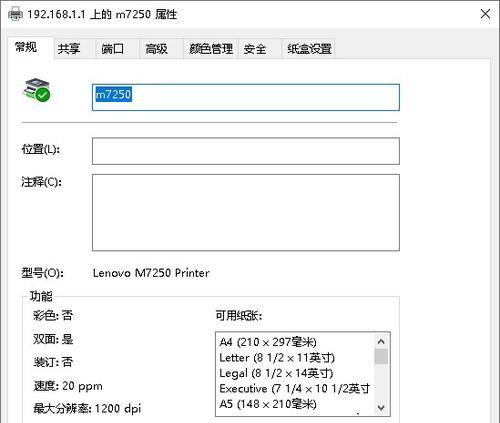The height and width of the screenshot is (423, 500).
Task: Select the 常规 tab
Action: pyautogui.click(x=26, y=47)
